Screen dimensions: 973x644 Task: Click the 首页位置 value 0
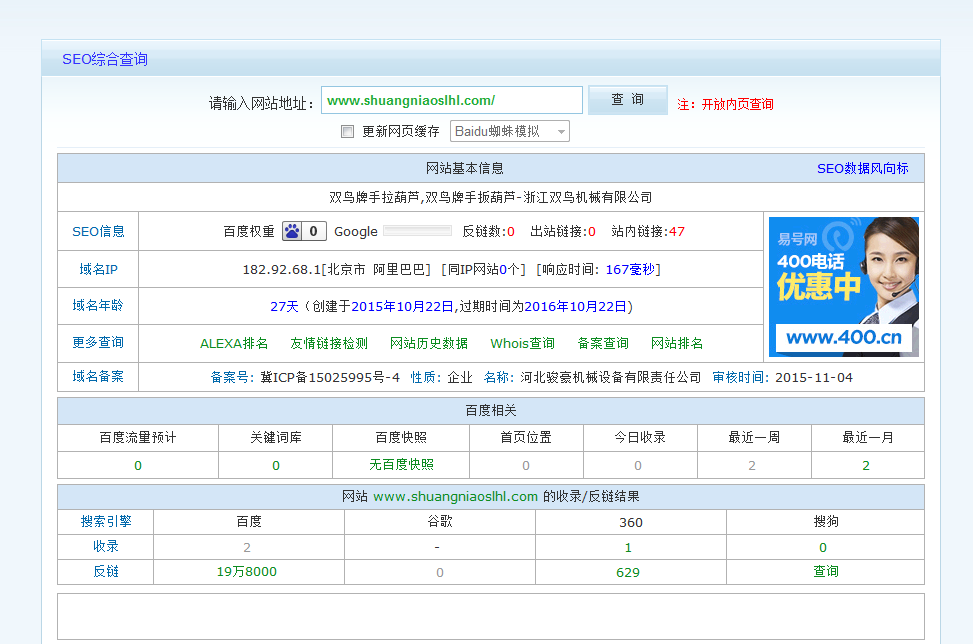pos(526,466)
